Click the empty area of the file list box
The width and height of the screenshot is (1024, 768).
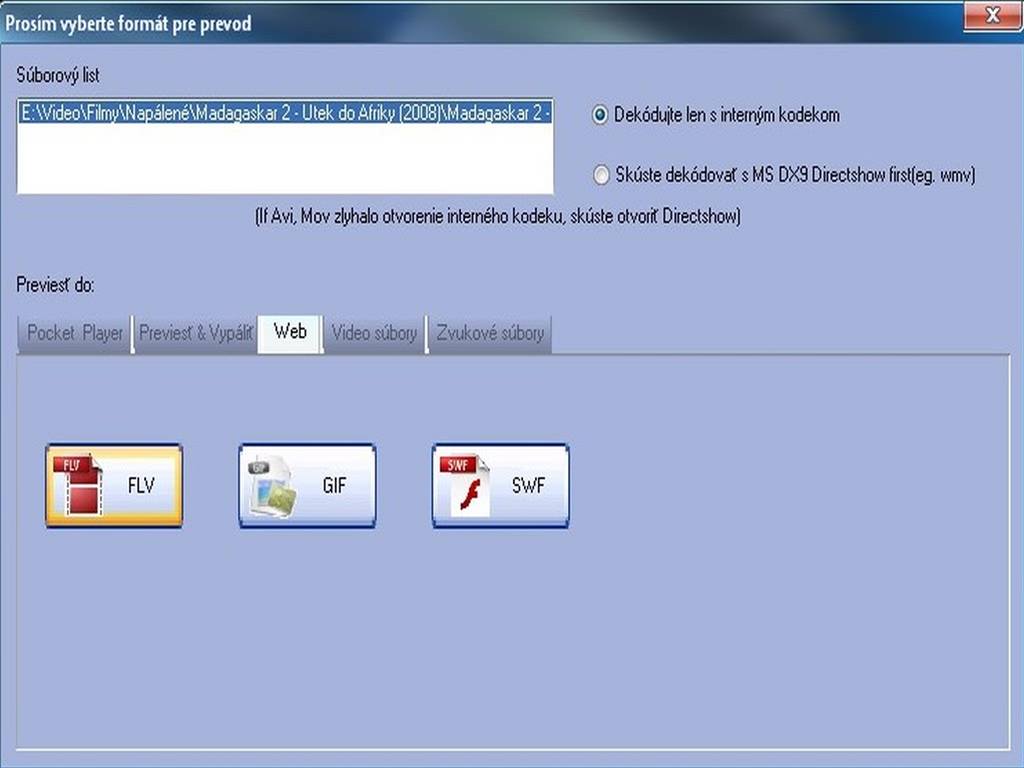pos(285,160)
